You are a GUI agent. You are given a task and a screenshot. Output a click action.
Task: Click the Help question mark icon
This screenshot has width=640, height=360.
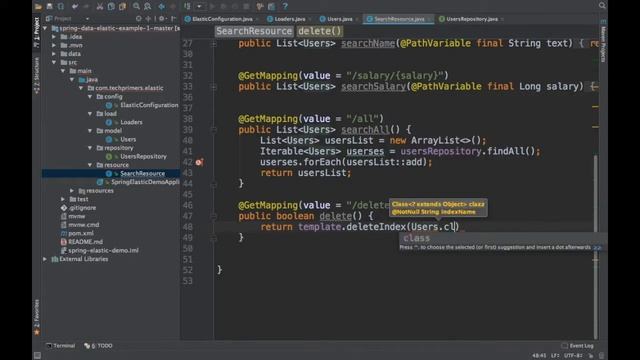click(285, 6)
